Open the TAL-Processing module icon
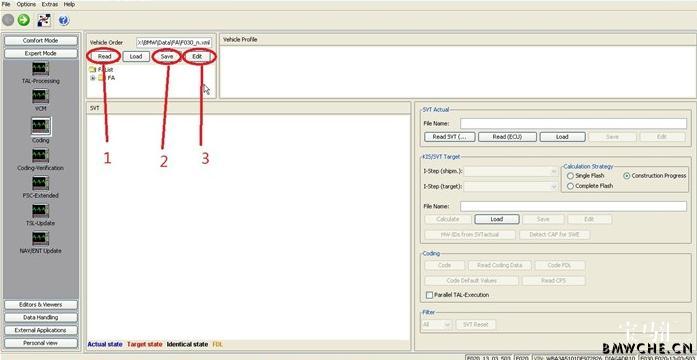The width and height of the screenshot is (697, 360). (40, 68)
